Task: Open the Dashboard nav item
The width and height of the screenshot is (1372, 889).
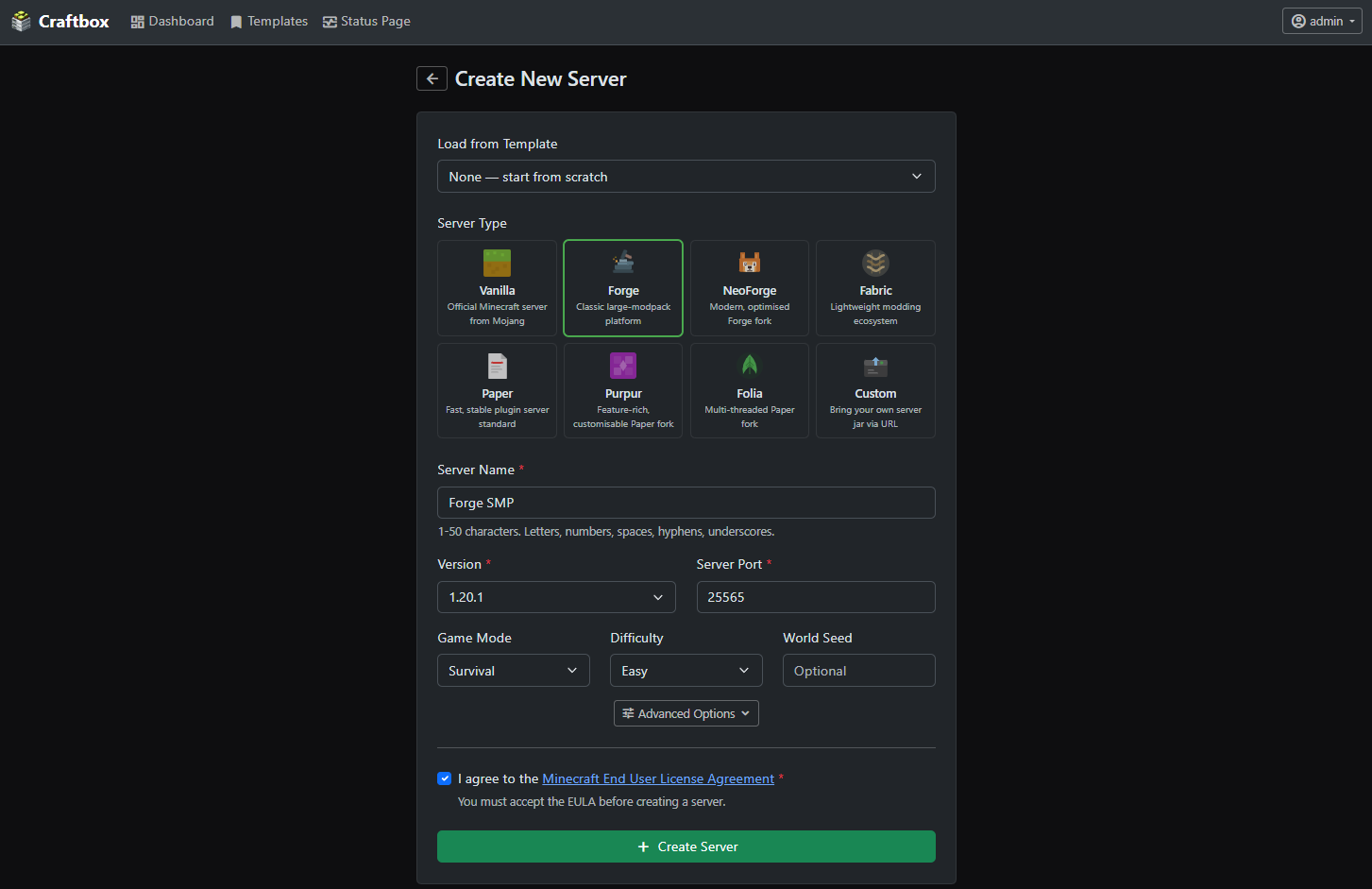Action: click(x=172, y=21)
